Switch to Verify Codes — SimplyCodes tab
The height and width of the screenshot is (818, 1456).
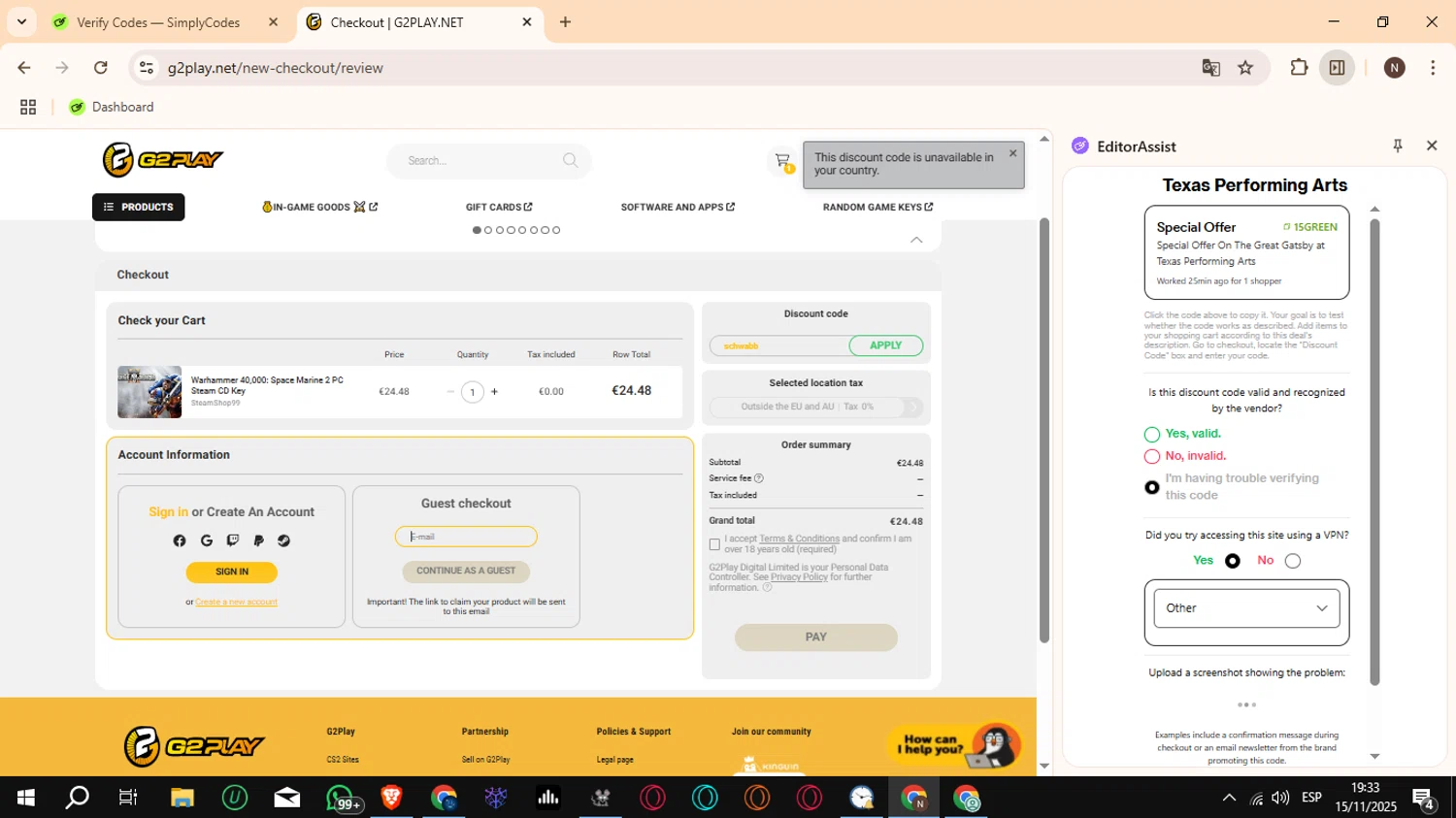click(x=158, y=22)
